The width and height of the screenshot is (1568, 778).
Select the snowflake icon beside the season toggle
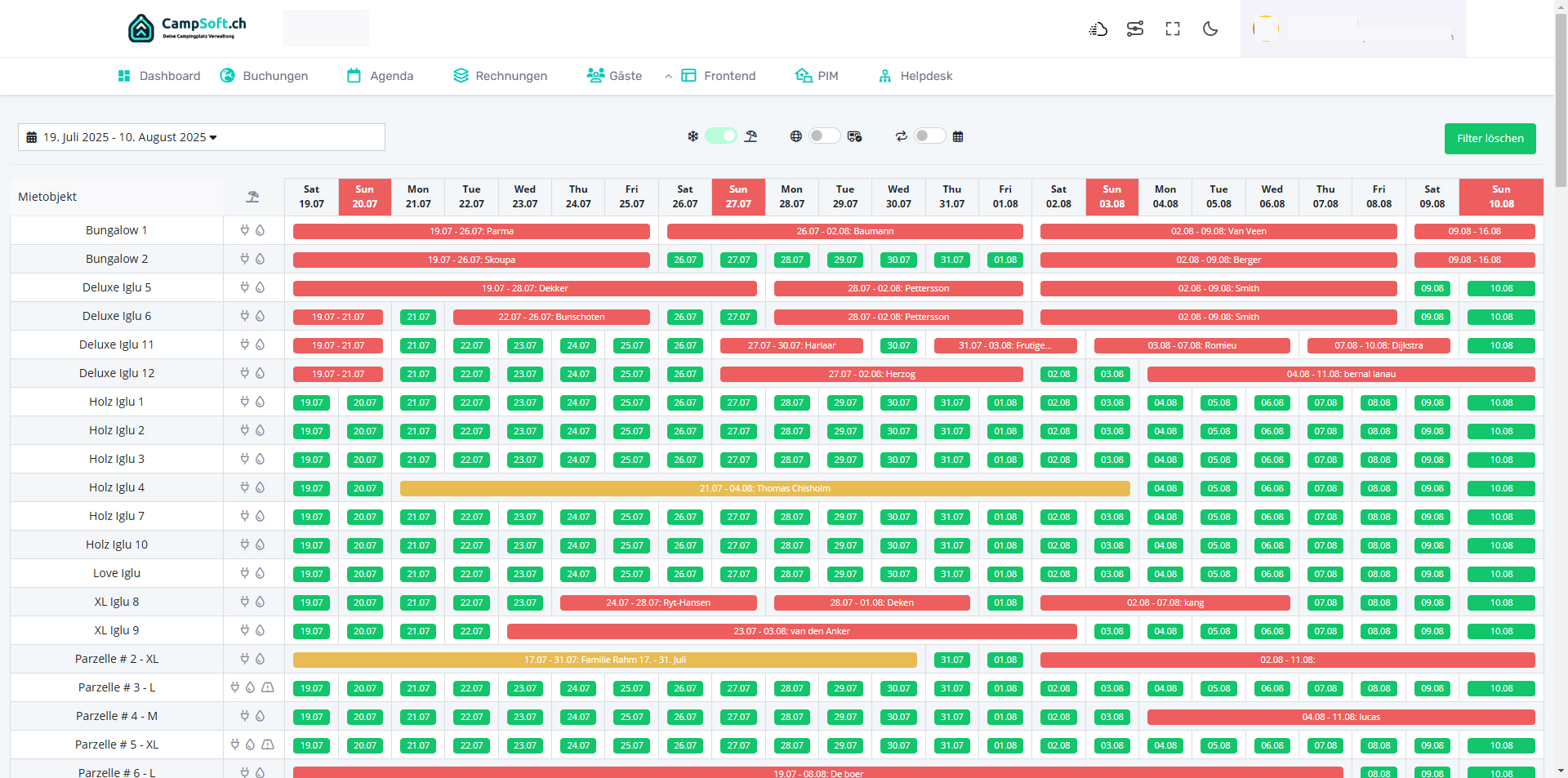coord(691,136)
